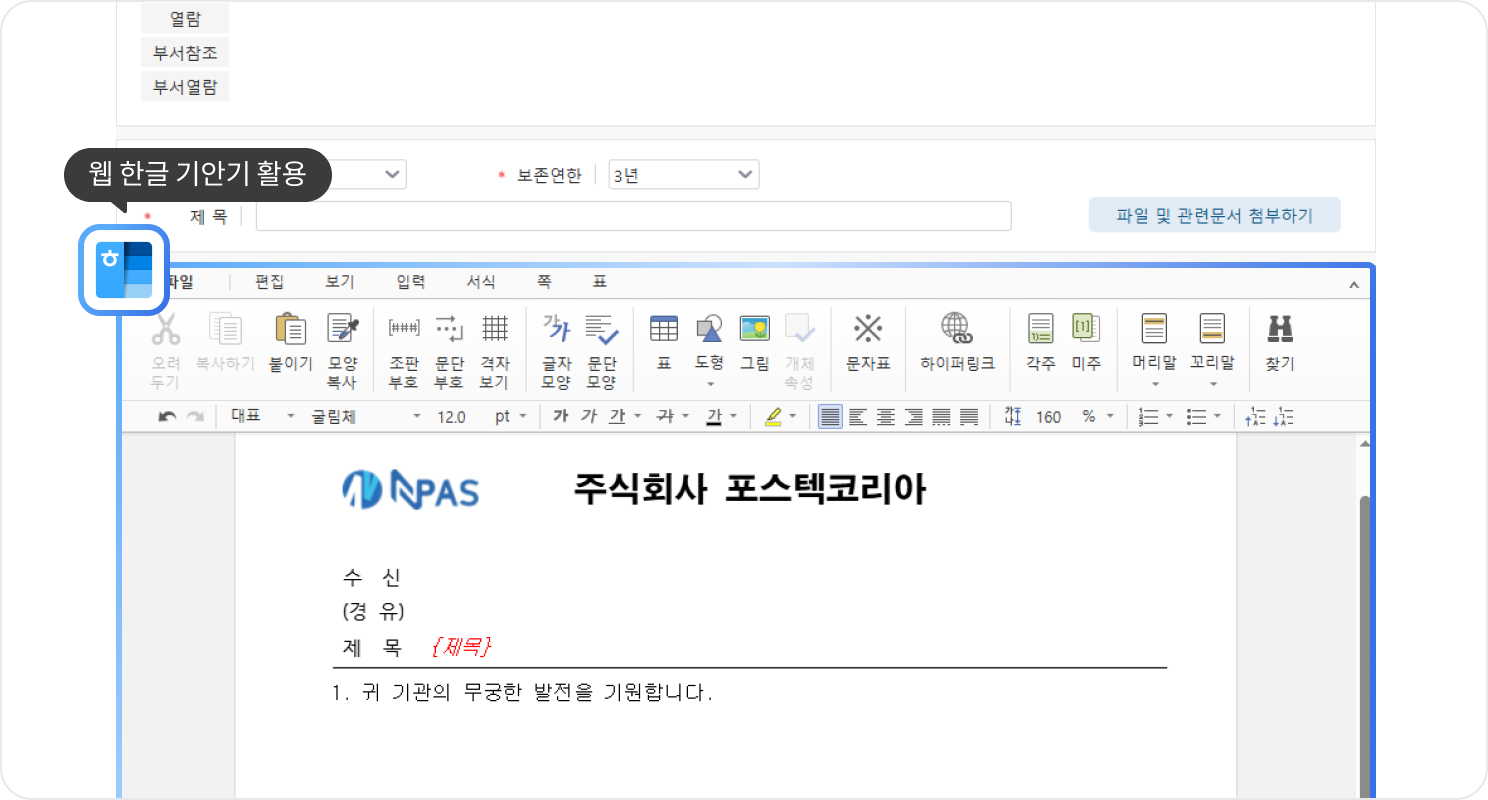This screenshot has width=1488, height=800.
Task: Apply the black font color swatch
Action: pyautogui.click(x=713, y=417)
